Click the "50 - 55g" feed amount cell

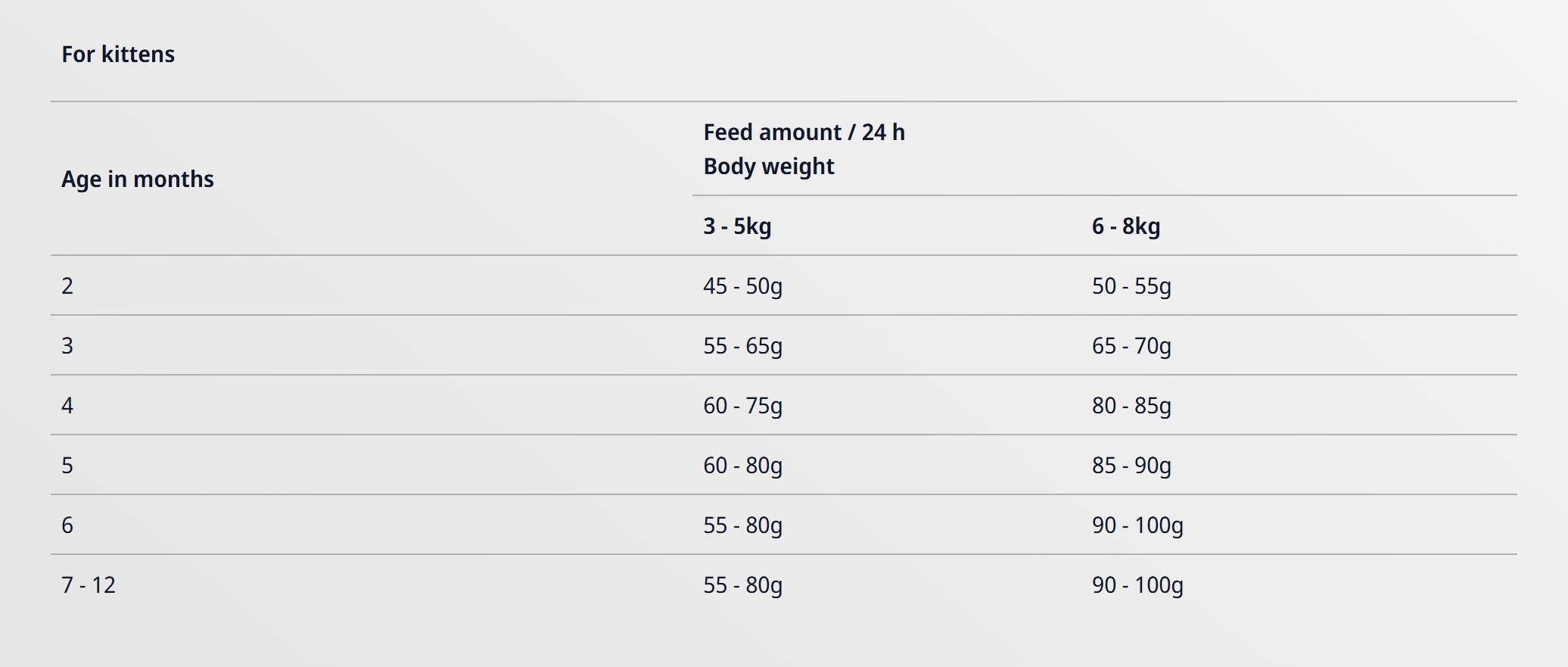pos(1131,286)
